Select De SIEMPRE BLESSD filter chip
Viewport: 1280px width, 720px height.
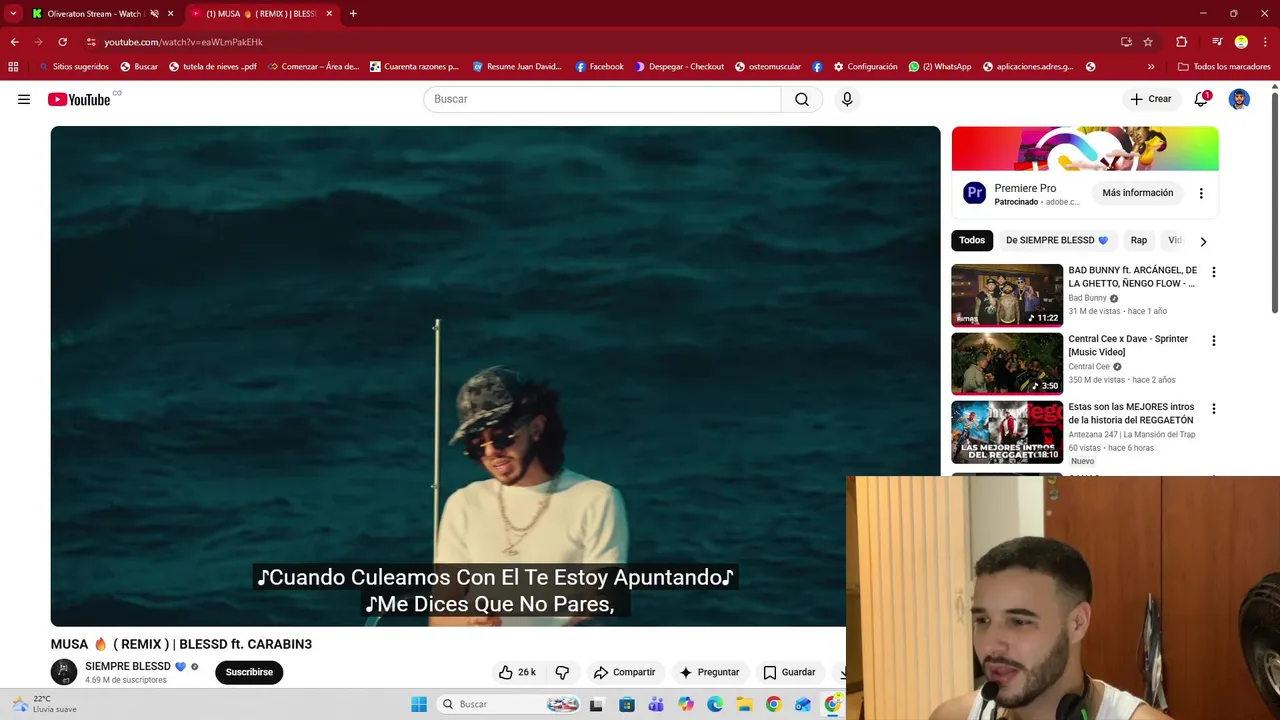[x=1057, y=240]
